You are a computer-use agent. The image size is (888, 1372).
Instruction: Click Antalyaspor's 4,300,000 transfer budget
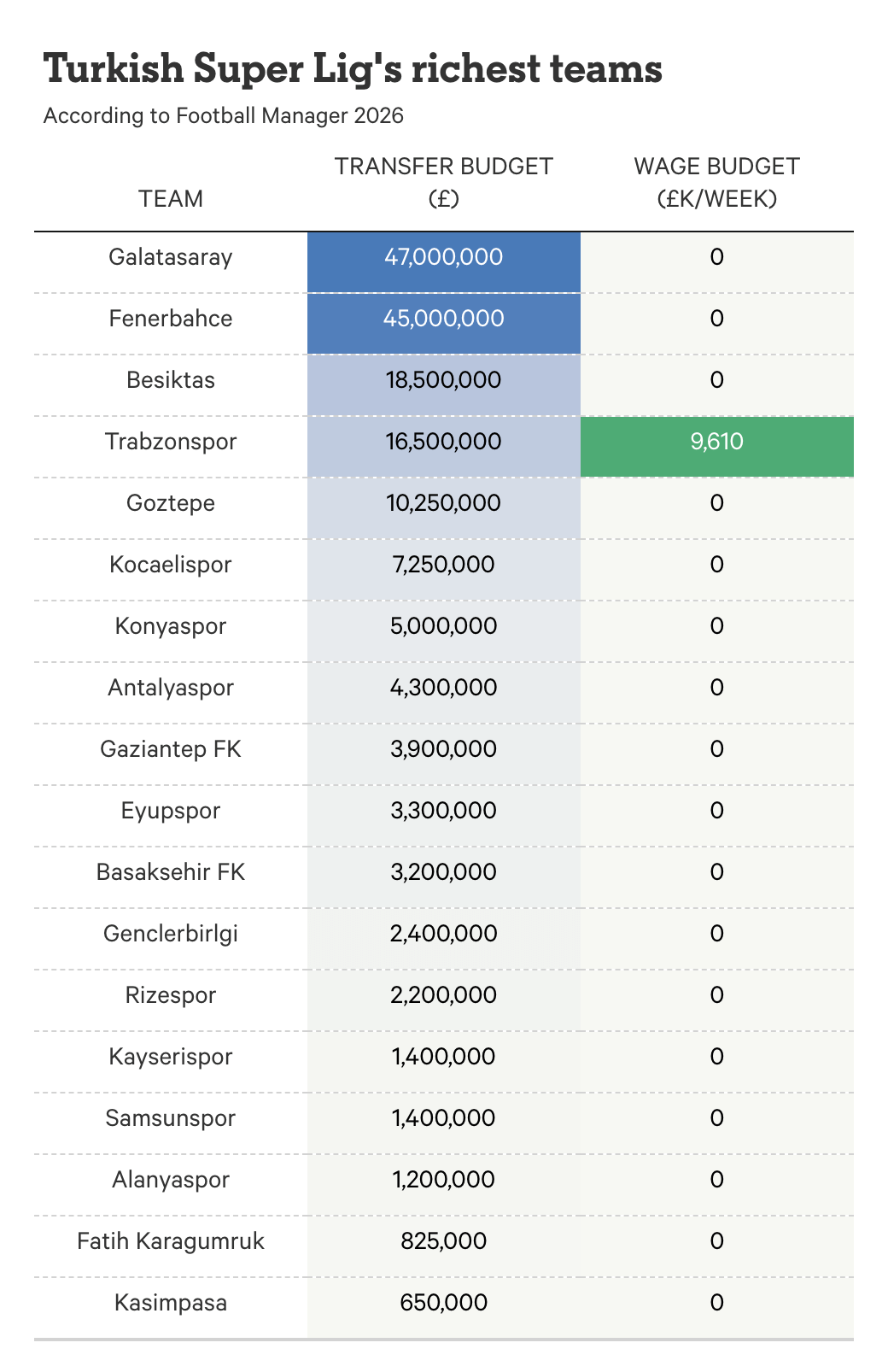coord(443,688)
